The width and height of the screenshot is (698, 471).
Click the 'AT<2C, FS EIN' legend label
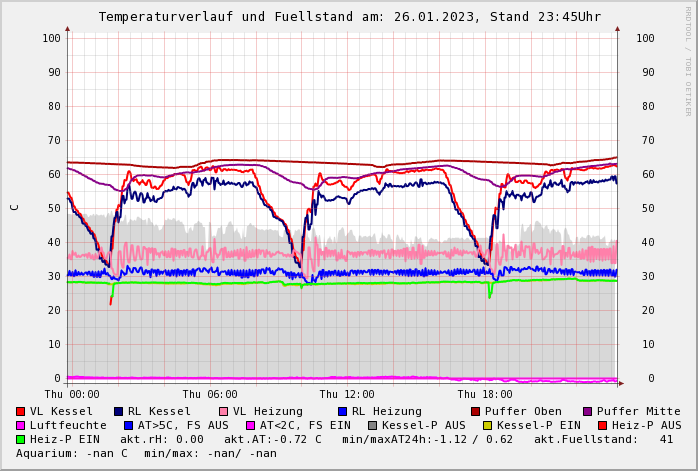[x=305, y=425]
